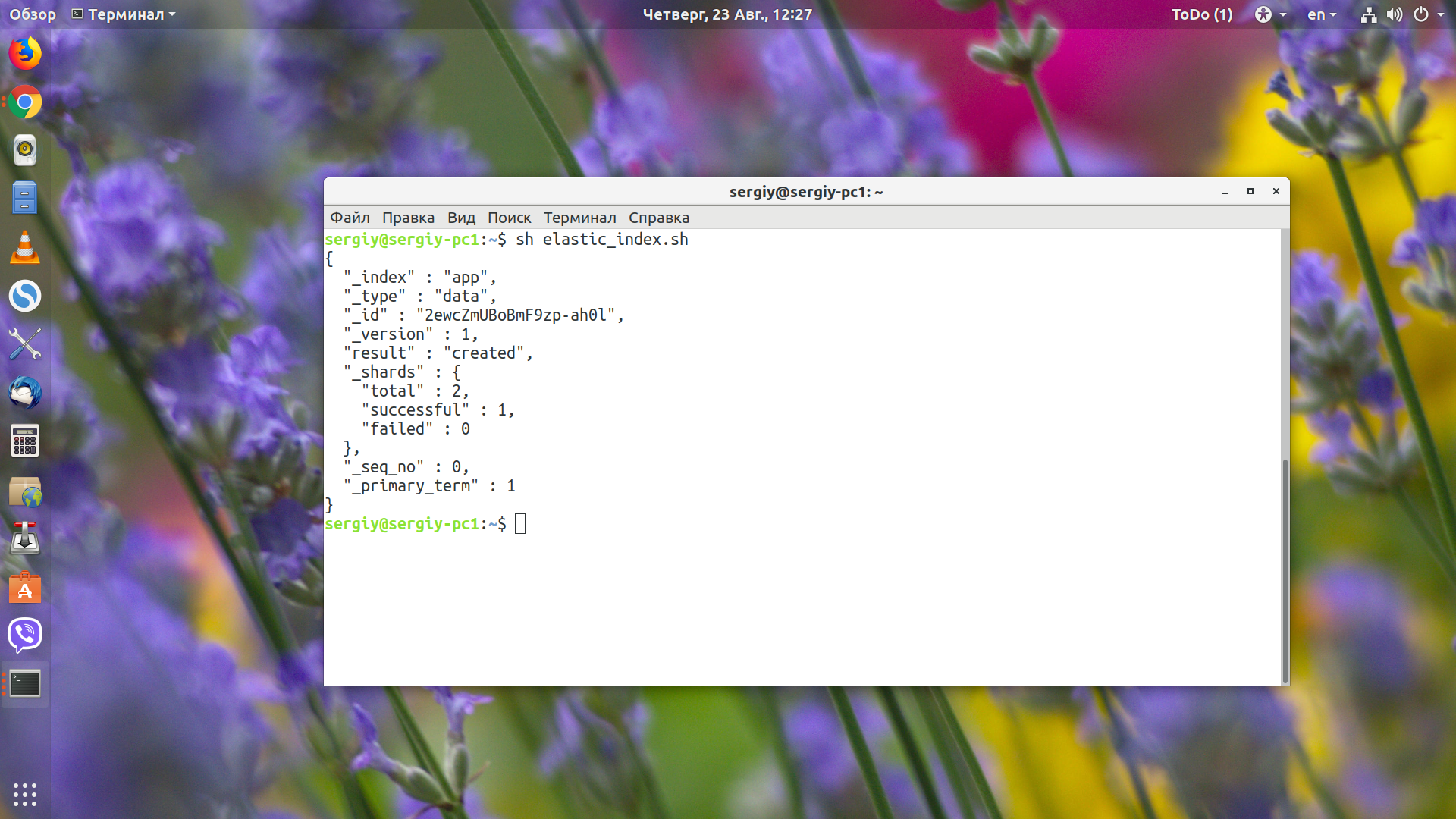Viewport: 1456px width, 819px height.
Task: Open the ToDo (1) indicator
Action: (1202, 14)
